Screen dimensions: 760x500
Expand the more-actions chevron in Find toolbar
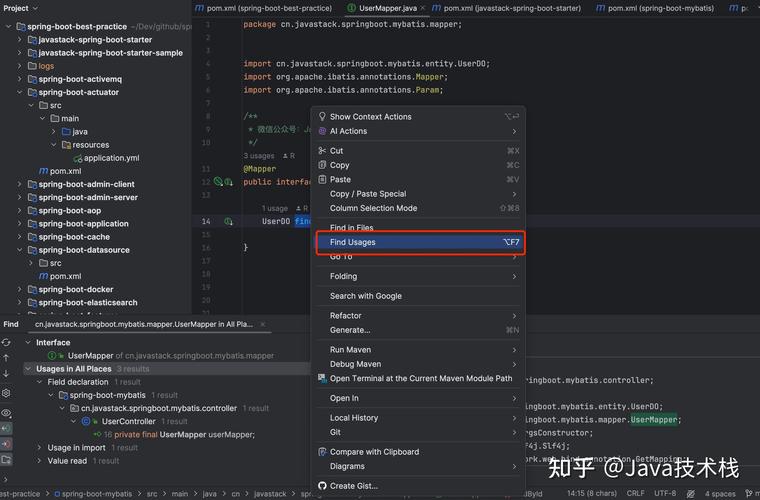(6, 480)
